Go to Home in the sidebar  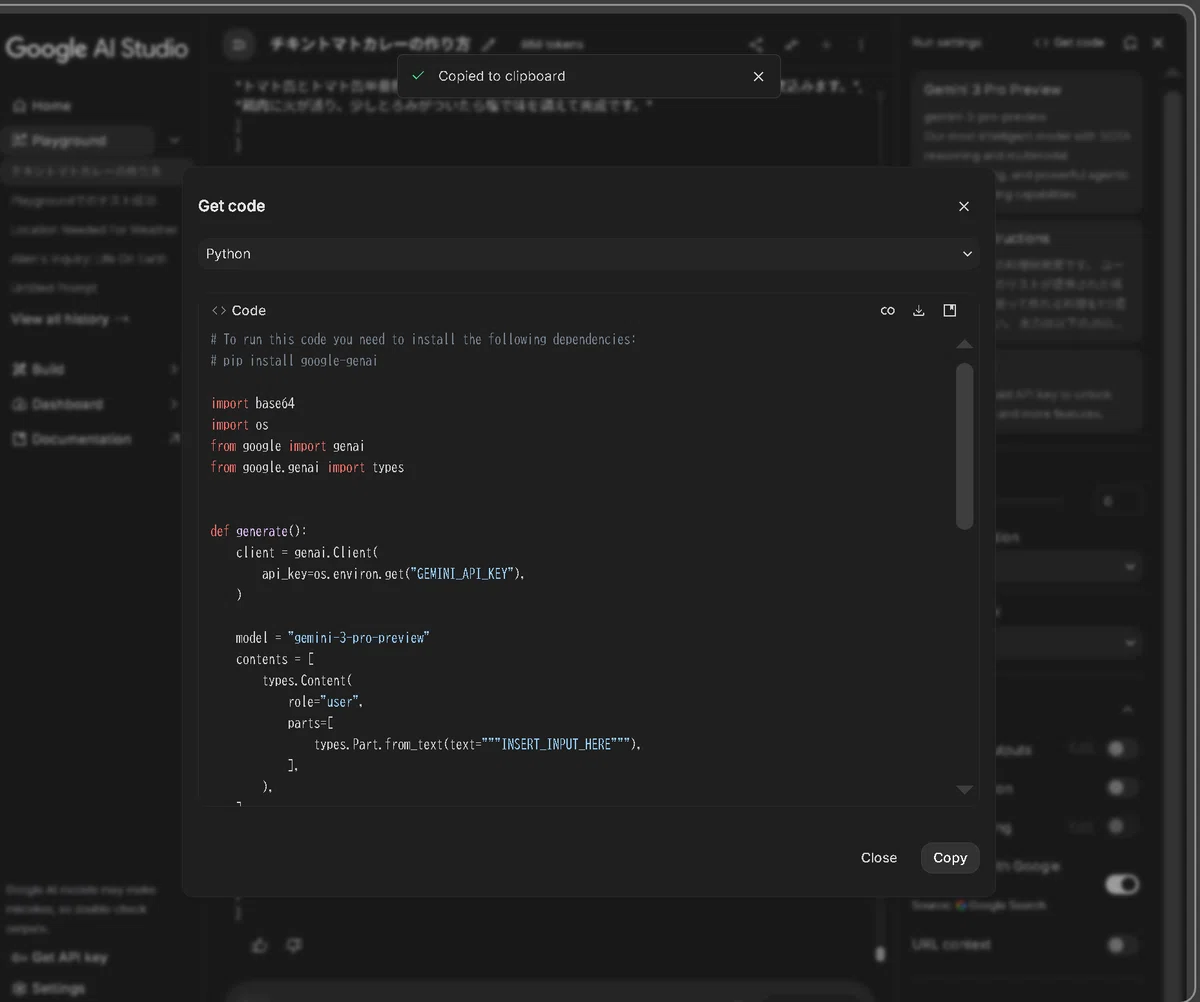tap(42, 106)
